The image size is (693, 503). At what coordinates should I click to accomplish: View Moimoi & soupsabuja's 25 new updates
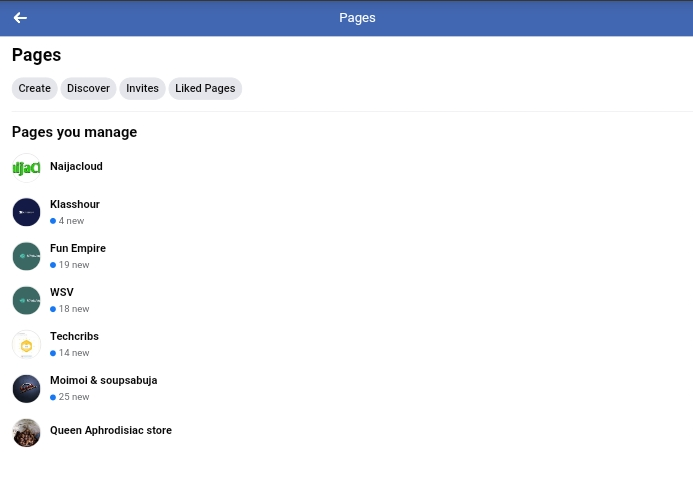point(70,397)
